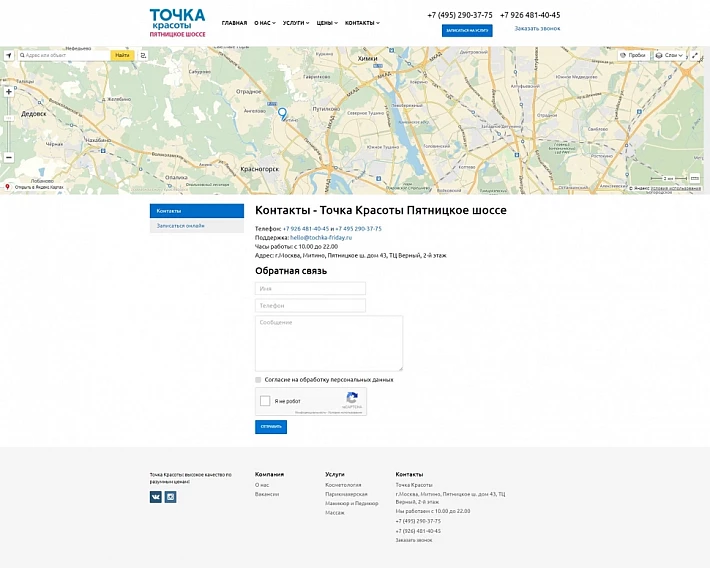Click the map geolocation arrow icon

click(9, 55)
